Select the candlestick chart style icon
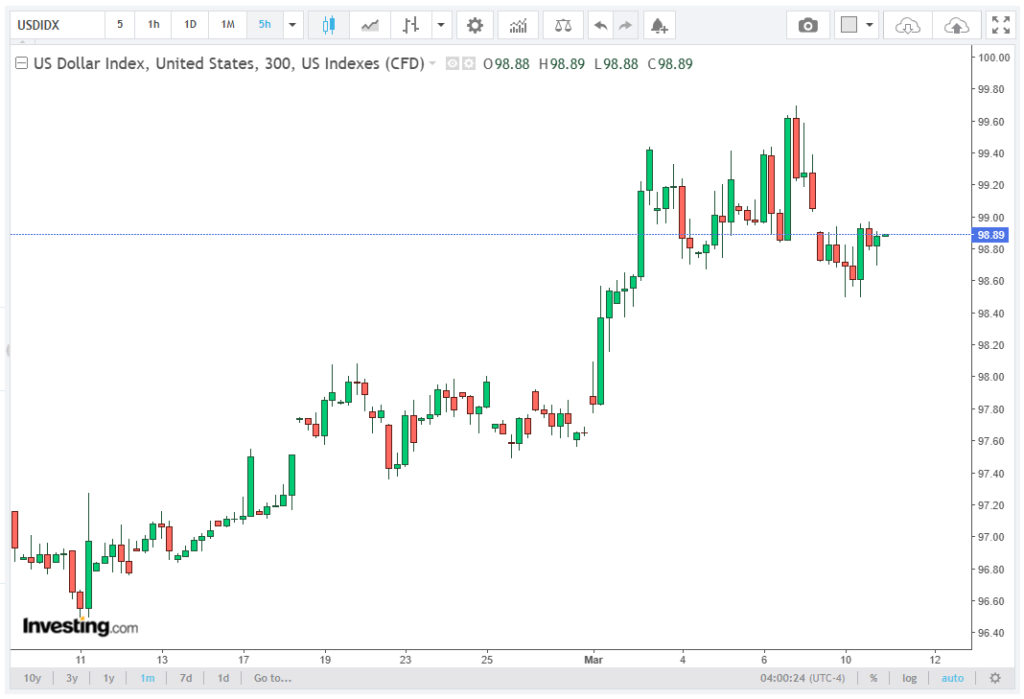This screenshot has height=699, width=1024. tap(328, 25)
